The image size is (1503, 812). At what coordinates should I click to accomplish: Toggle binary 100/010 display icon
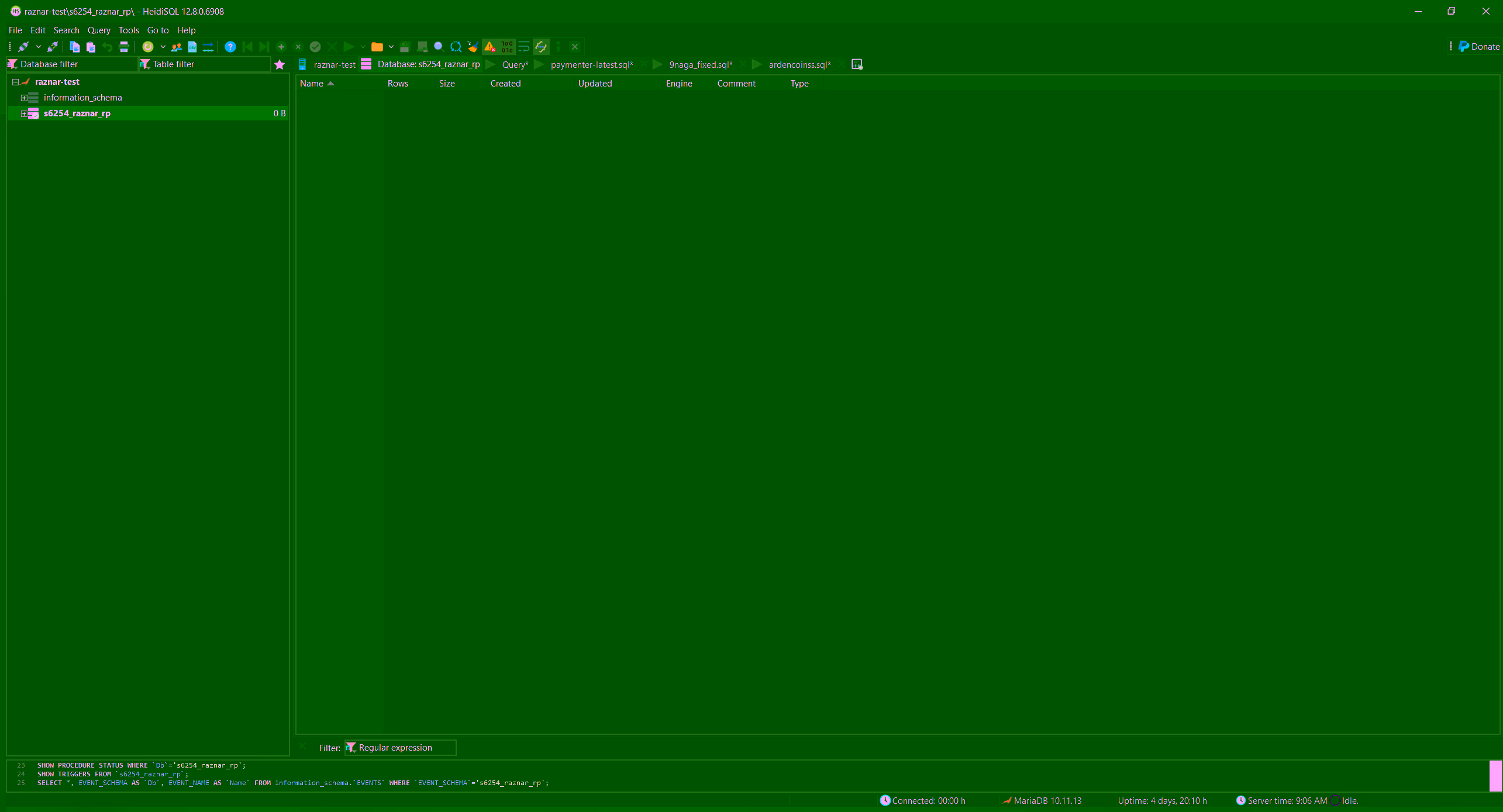(506, 47)
